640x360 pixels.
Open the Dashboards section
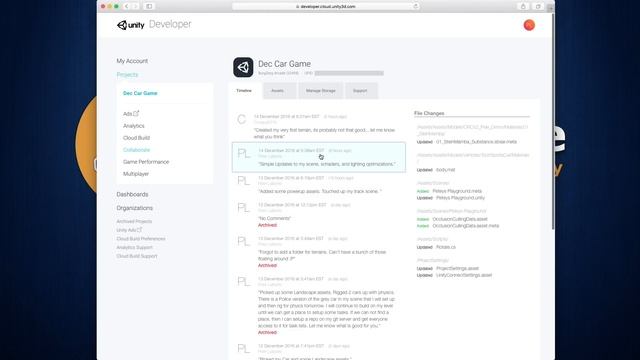pos(132,194)
